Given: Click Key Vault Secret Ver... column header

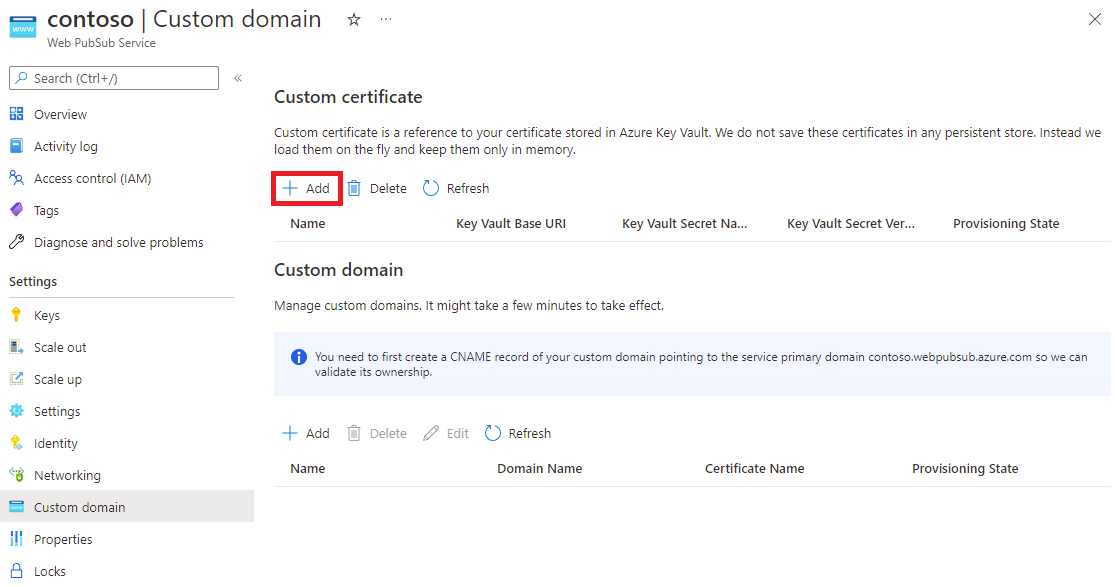Looking at the screenshot, I should (x=851, y=223).
